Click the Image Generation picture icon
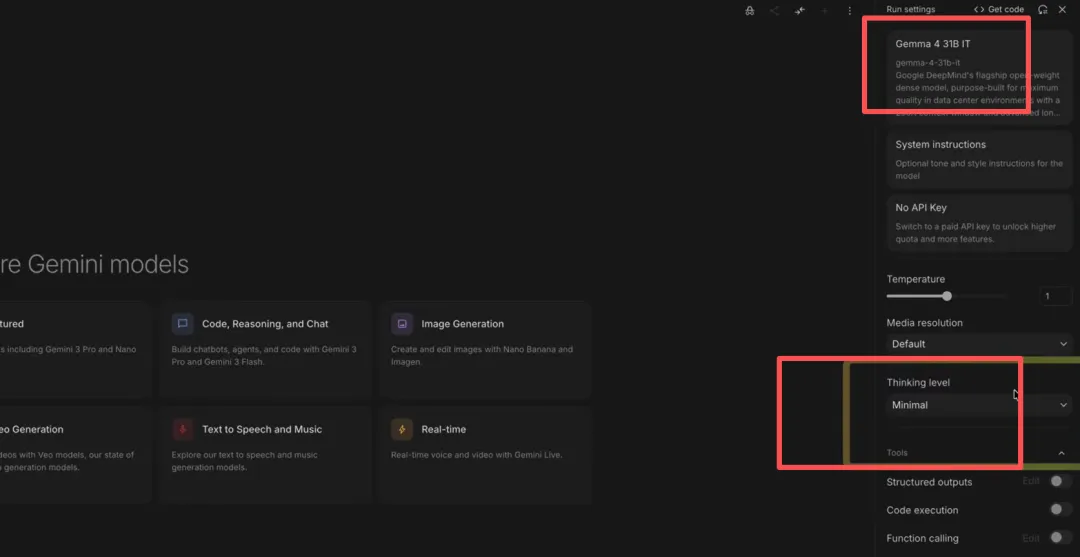1080x557 pixels. (402, 324)
